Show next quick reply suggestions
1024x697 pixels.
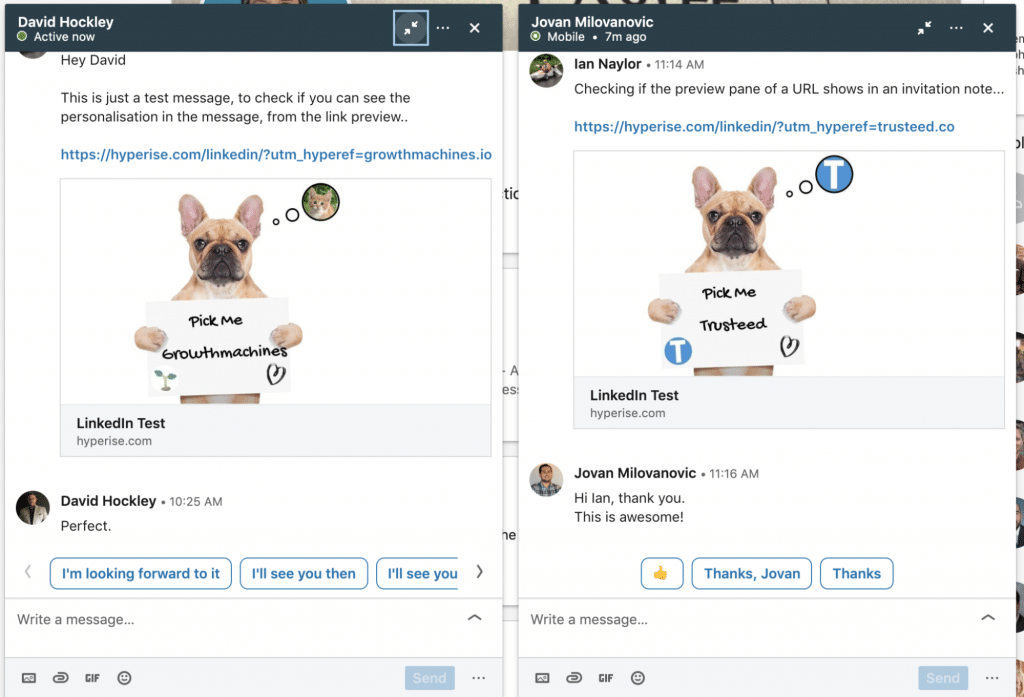pos(479,572)
